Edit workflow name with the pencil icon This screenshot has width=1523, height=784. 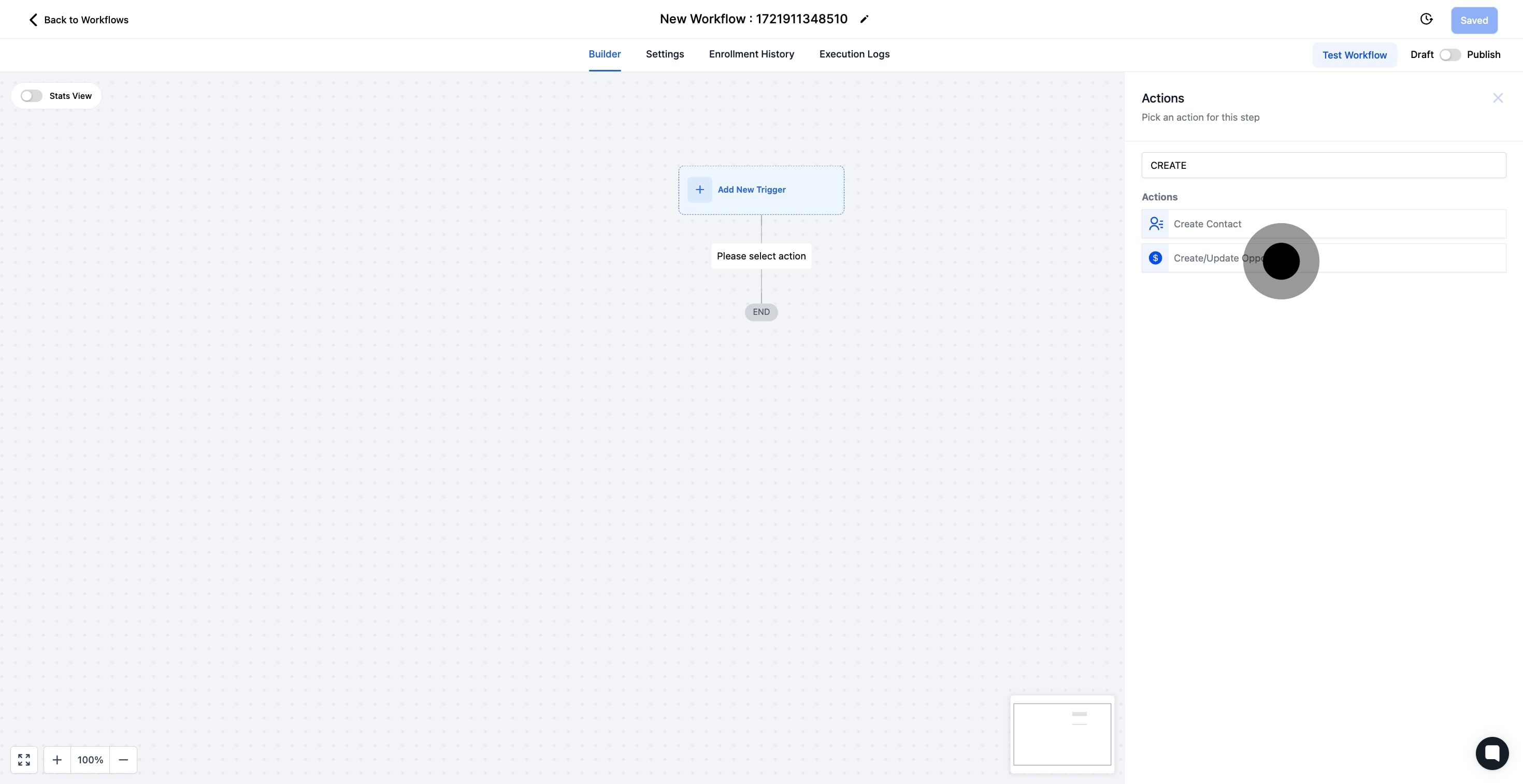(865, 19)
